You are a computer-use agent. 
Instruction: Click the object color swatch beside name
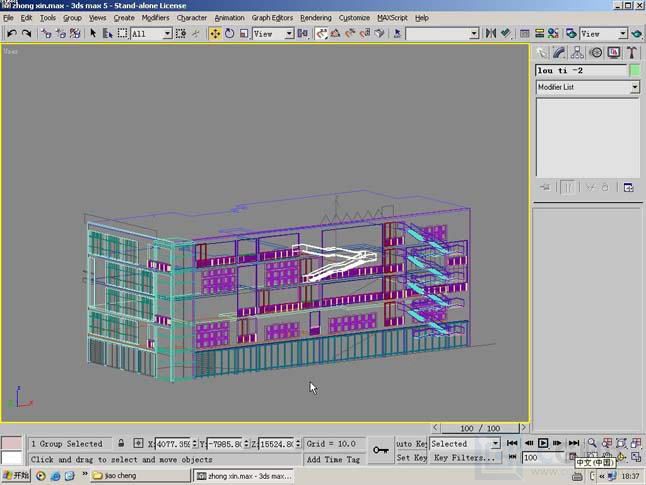[635, 70]
